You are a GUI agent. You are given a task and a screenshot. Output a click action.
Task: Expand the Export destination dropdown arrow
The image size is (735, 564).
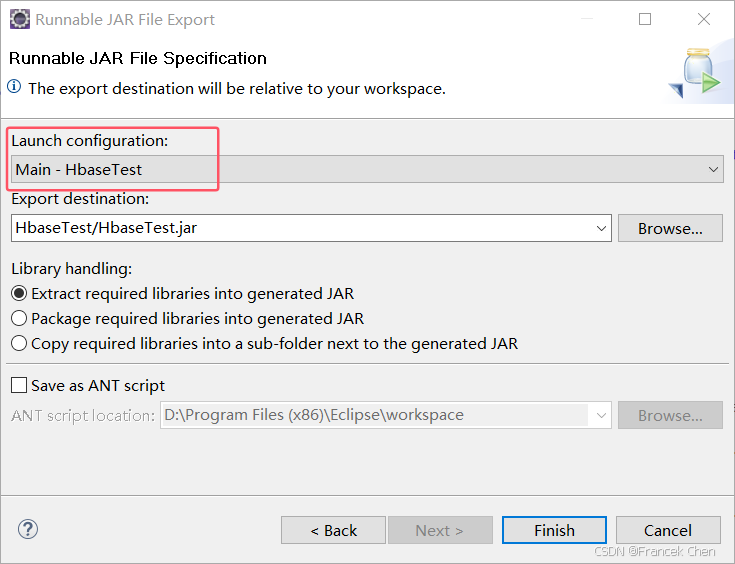602,228
